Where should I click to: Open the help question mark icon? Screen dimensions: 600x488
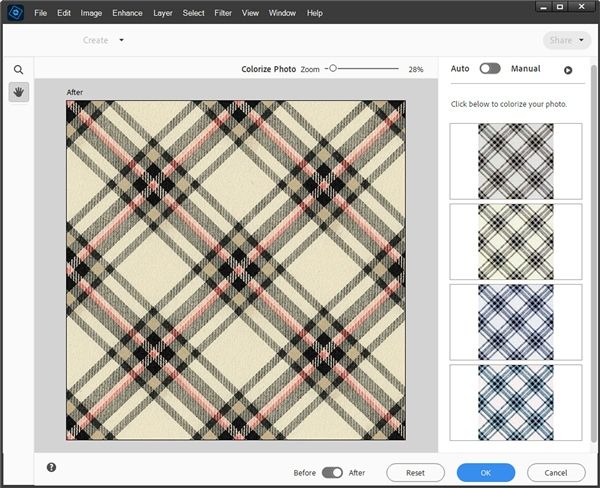pos(51,467)
